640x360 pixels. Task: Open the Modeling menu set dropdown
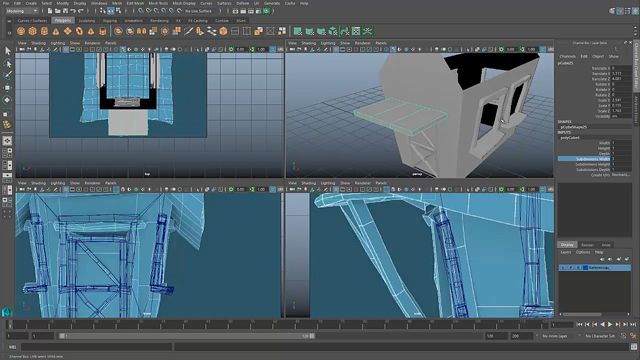22,11
